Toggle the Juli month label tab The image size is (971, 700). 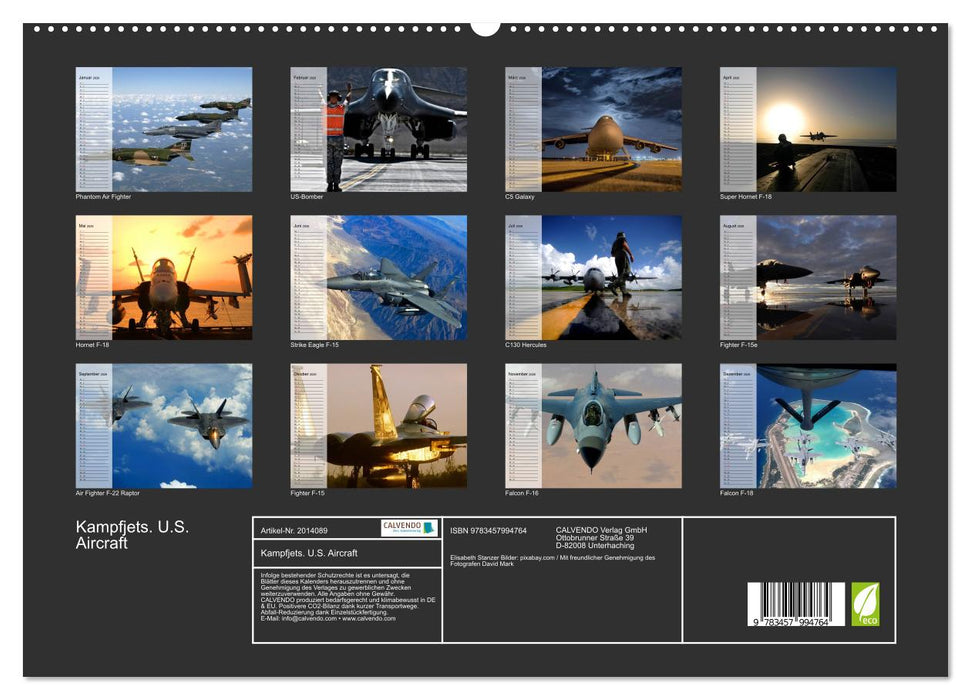pos(517,228)
